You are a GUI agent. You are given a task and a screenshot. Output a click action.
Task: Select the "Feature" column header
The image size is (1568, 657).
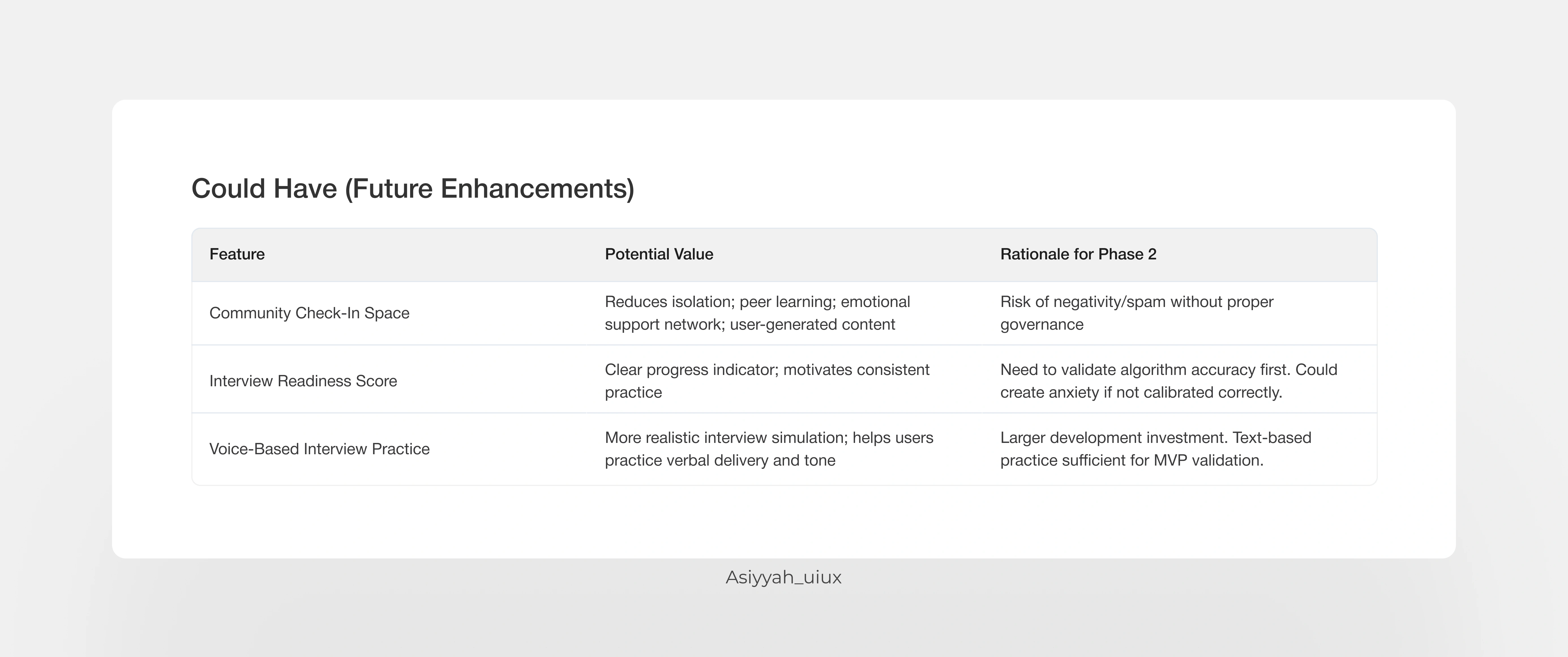[x=237, y=255]
